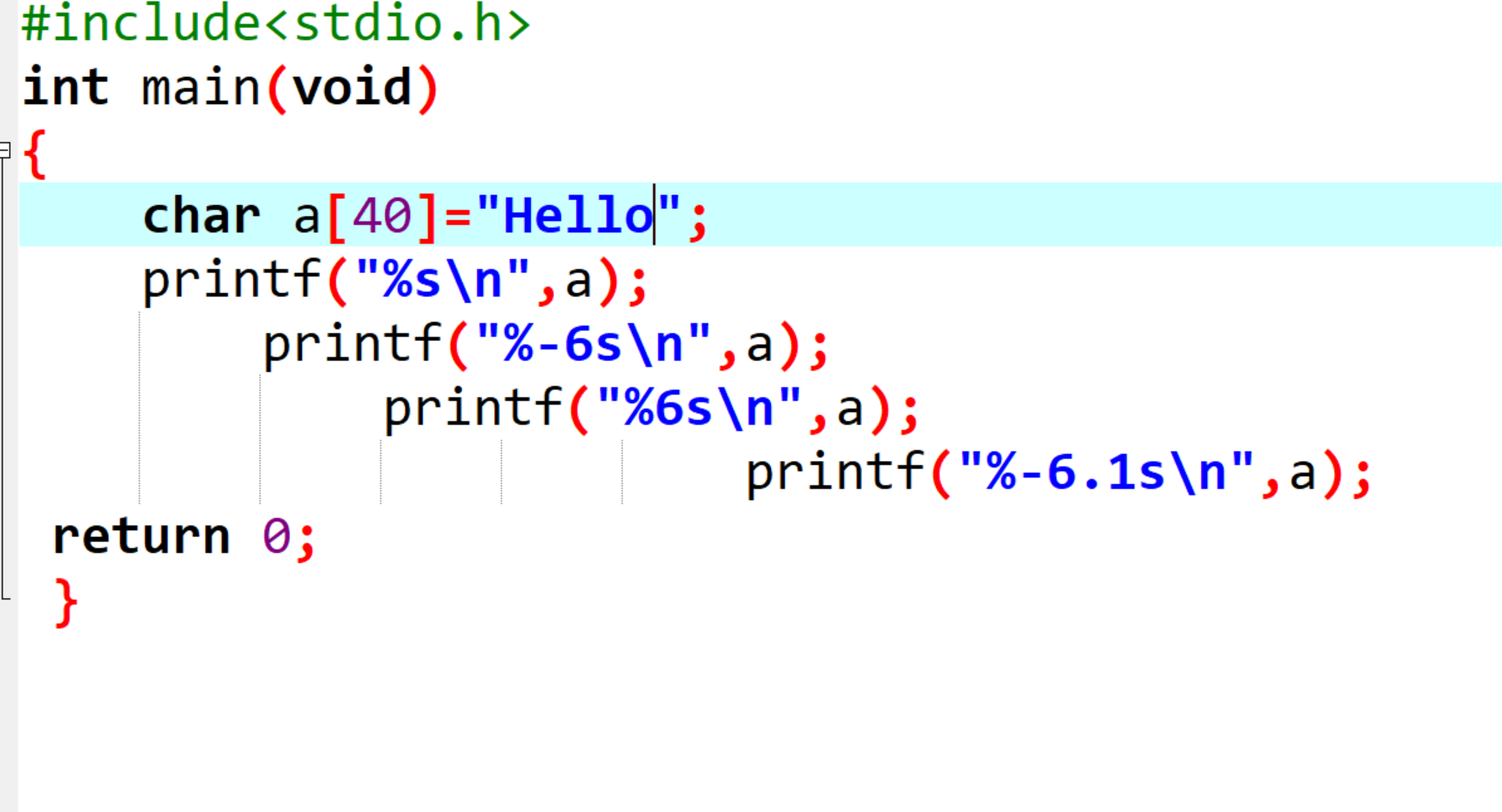Image resolution: width=1502 pixels, height=812 pixels.
Task: Collapse the main function fold marker
Action: click(5, 151)
